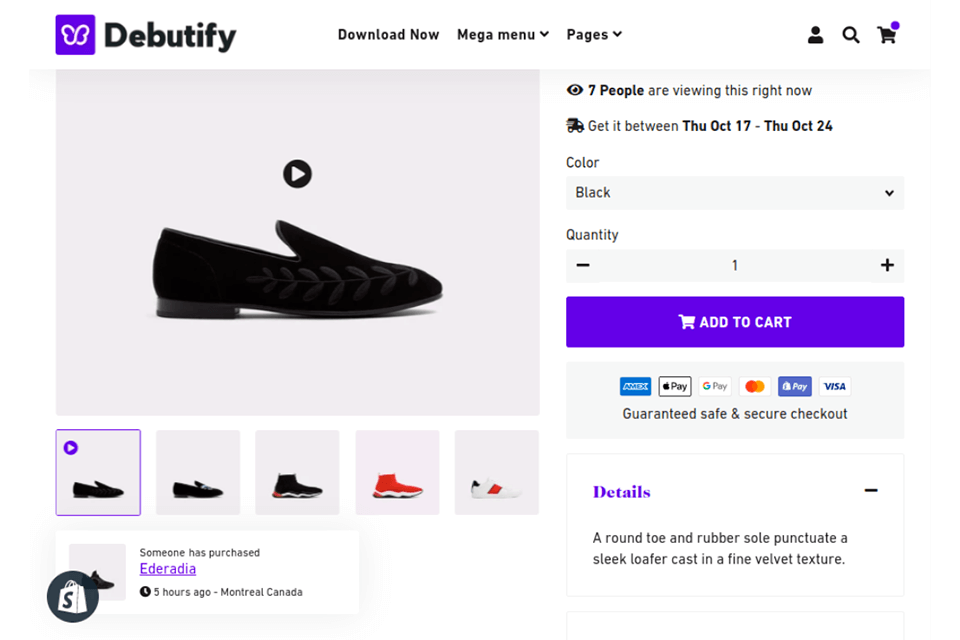Open the shopping cart icon in header
Screen dimensions: 960x640
point(886,35)
